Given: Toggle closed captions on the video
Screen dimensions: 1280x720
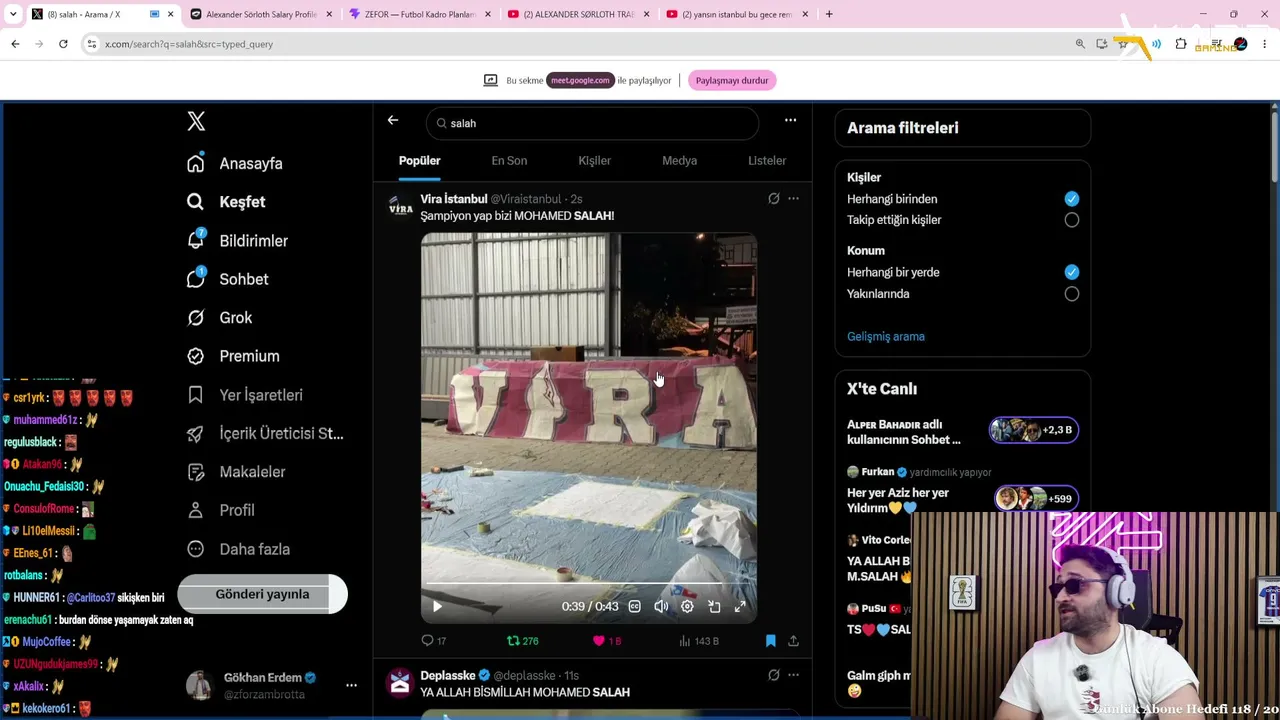Looking at the screenshot, I should (634, 606).
